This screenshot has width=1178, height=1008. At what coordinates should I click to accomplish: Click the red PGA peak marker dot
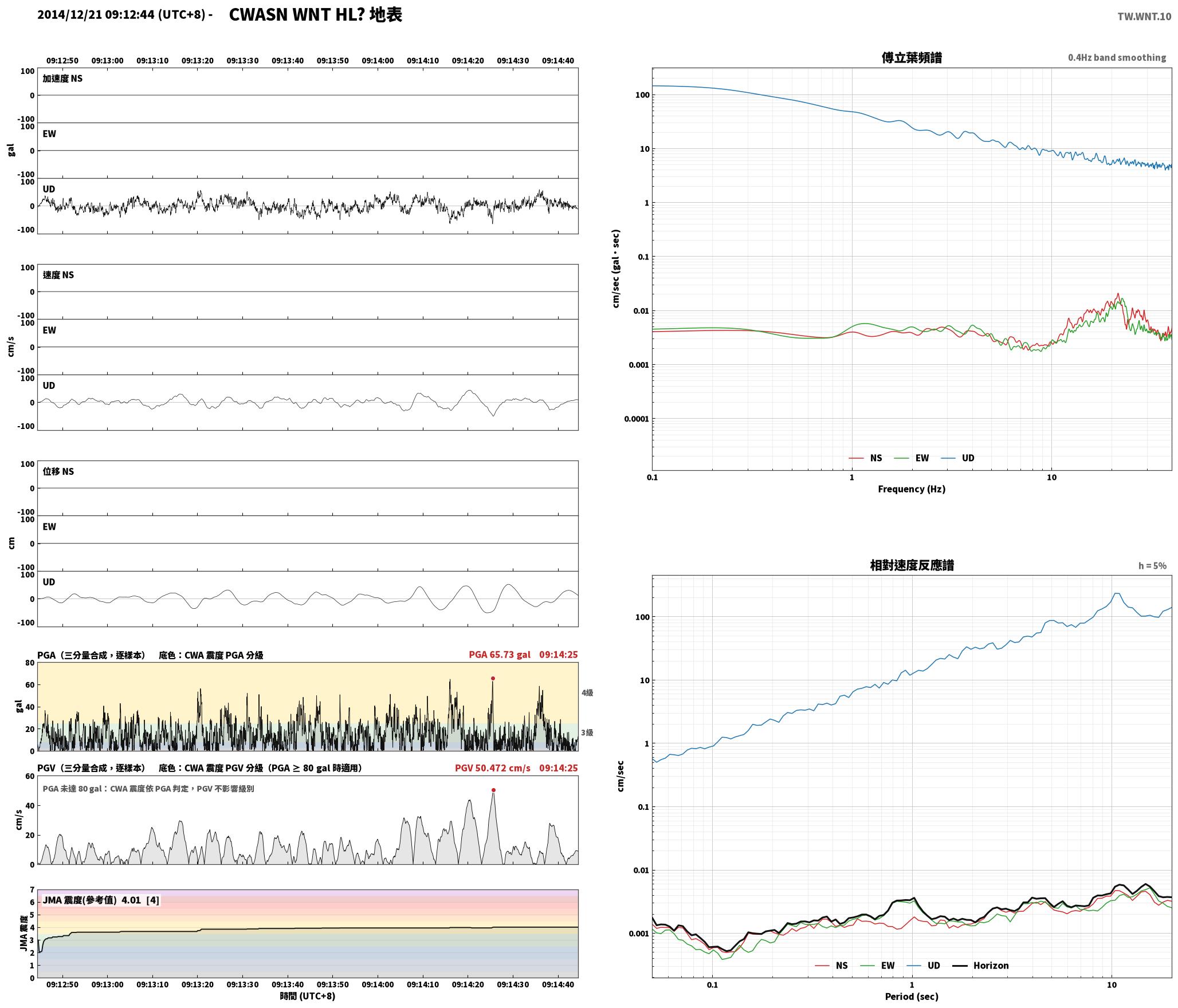click(x=493, y=679)
